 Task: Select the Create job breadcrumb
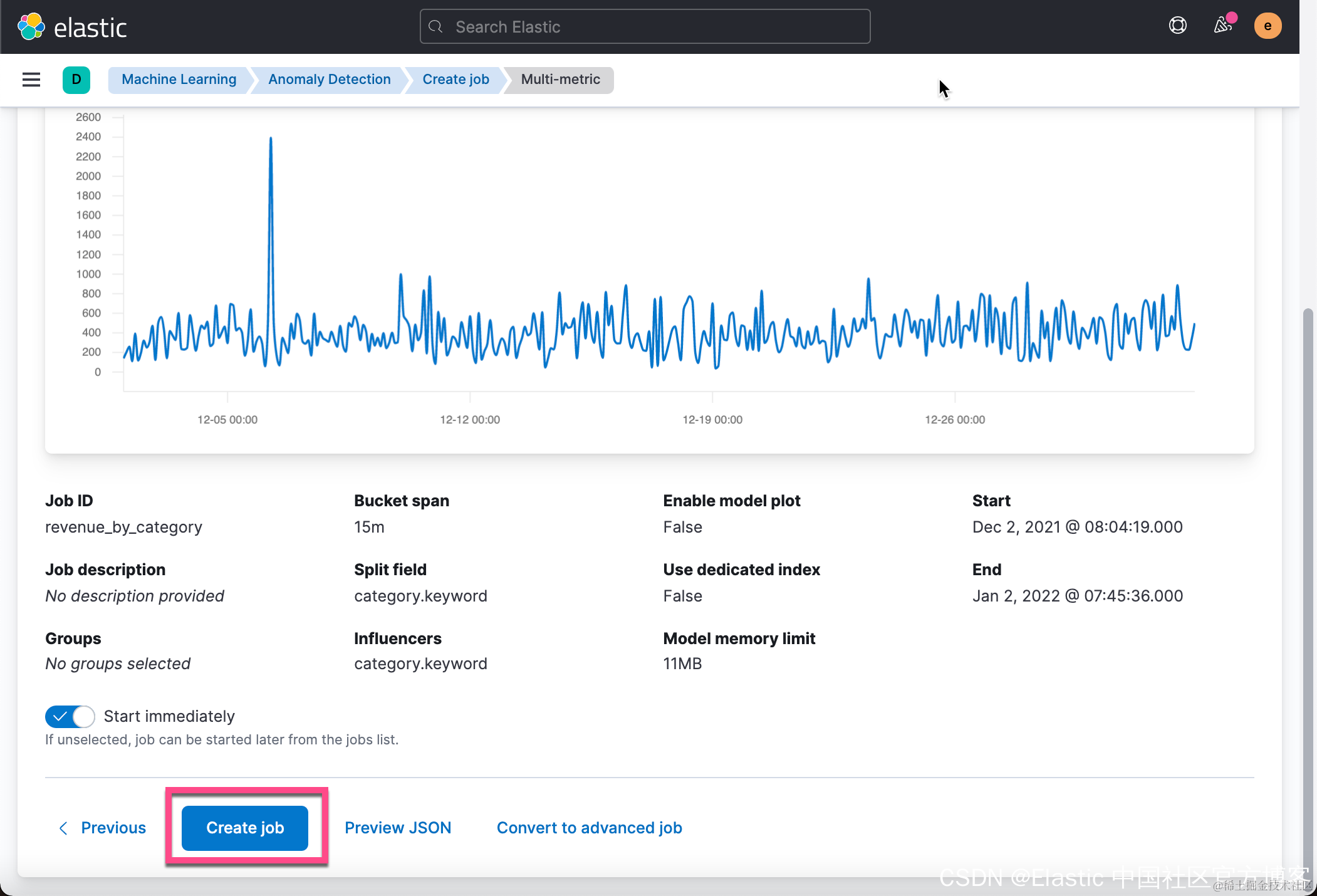[455, 80]
